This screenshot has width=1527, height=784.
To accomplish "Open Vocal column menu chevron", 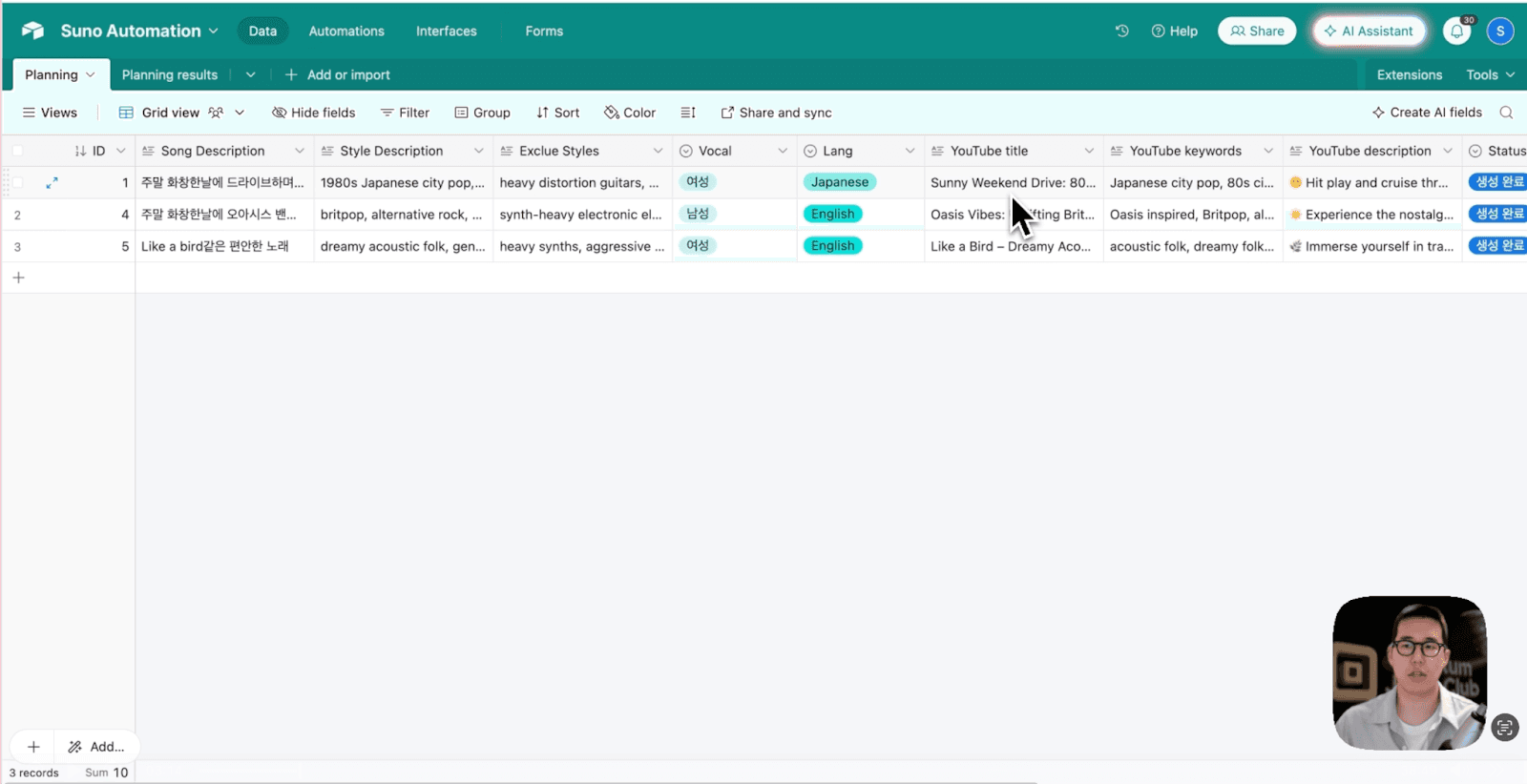I will pyautogui.click(x=783, y=151).
